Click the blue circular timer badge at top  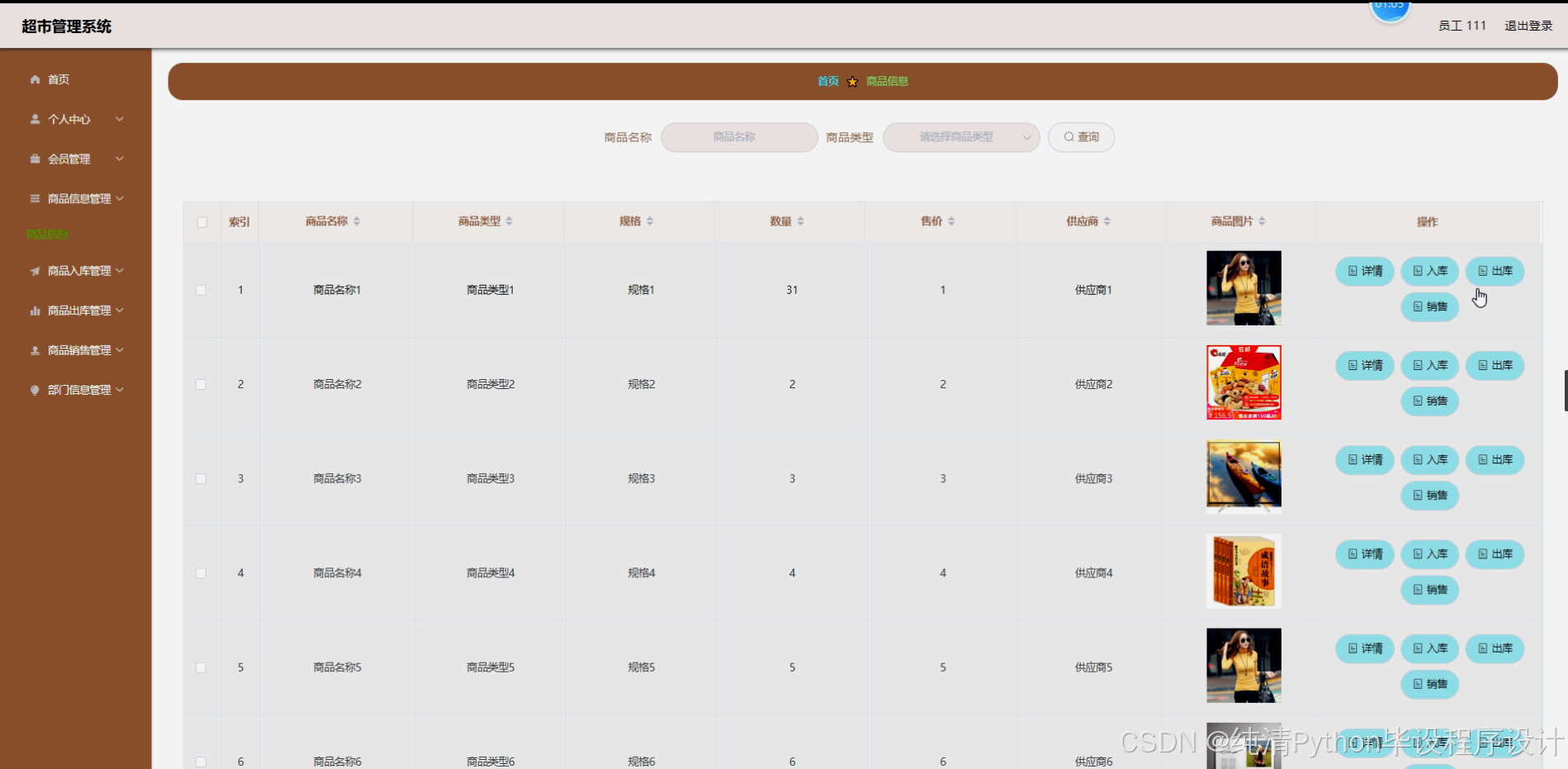(1390, 10)
